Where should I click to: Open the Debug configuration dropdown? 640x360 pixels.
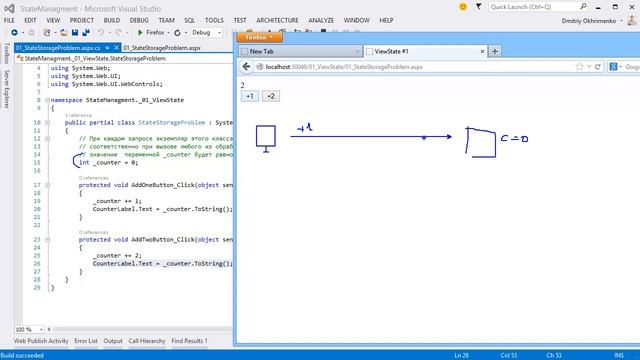pos(207,32)
